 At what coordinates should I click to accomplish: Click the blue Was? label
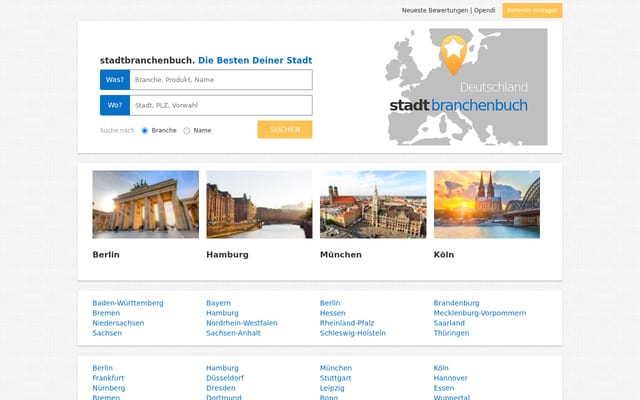[x=115, y=80]
